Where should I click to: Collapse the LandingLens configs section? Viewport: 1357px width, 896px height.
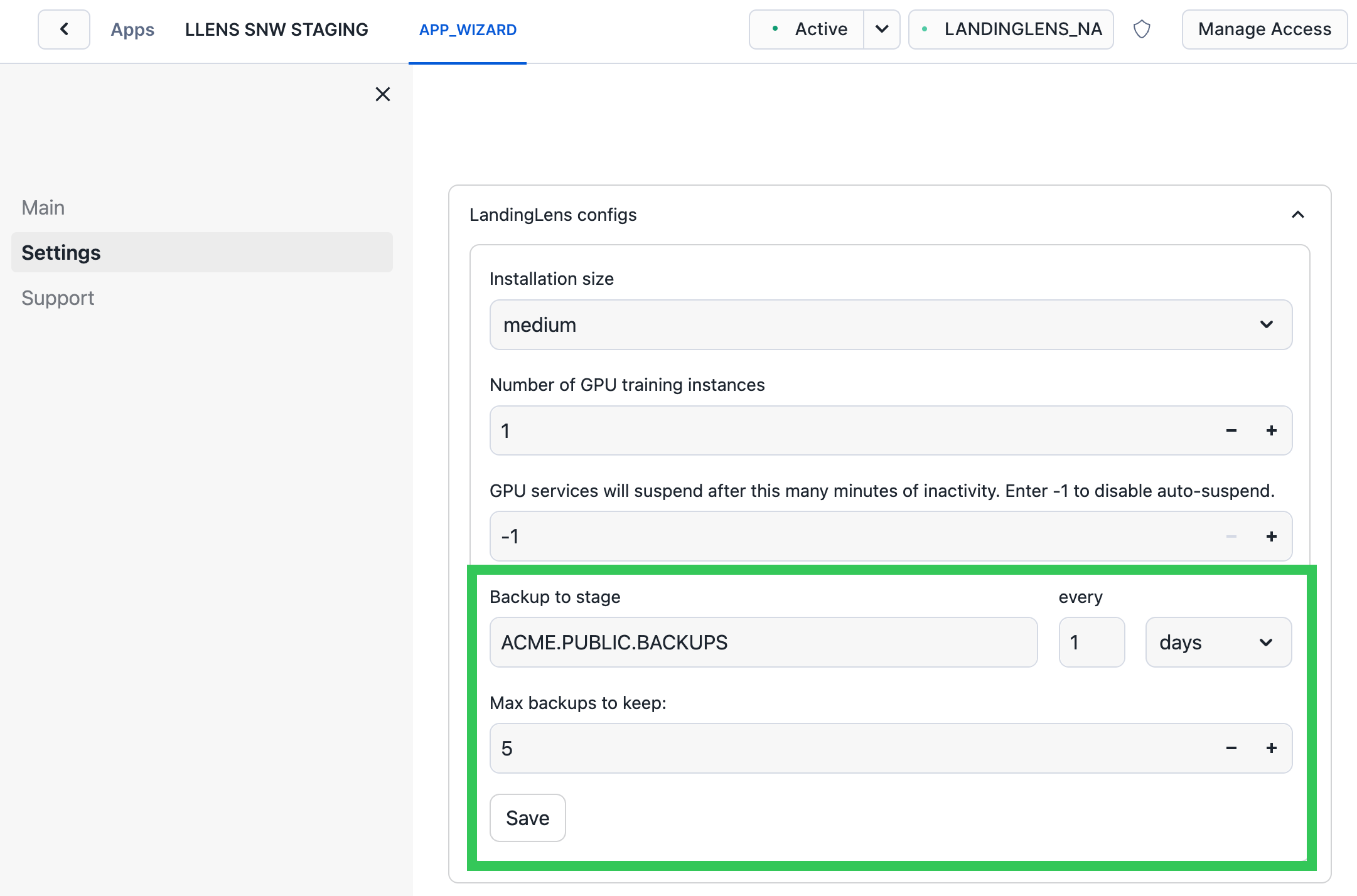(x=1298, y=215)
